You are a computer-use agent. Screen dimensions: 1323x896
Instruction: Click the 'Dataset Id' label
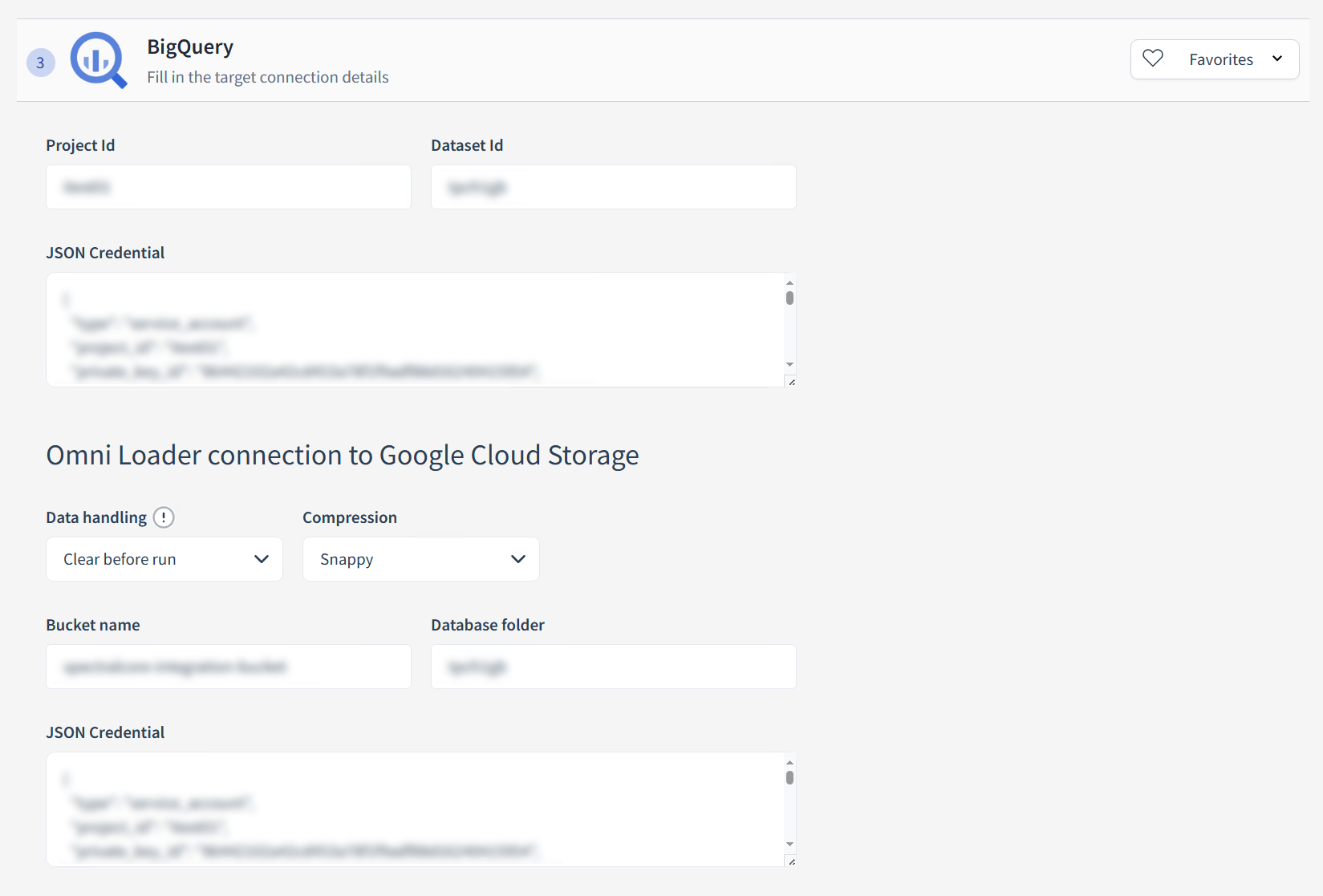pos(467,145)
